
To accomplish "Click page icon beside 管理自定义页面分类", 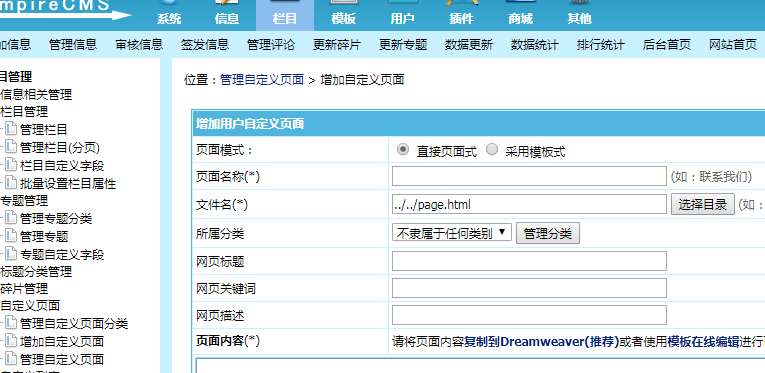I will tap(11, 323).
